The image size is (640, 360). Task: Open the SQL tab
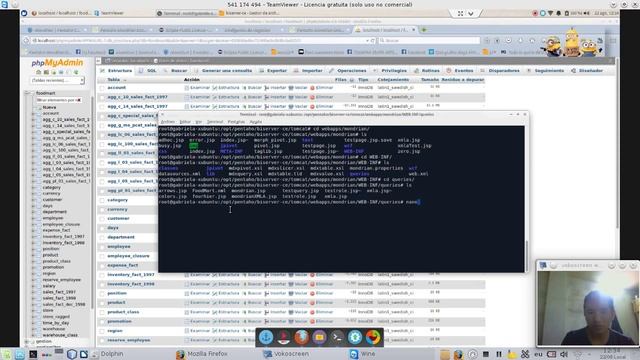pos(148,71)
